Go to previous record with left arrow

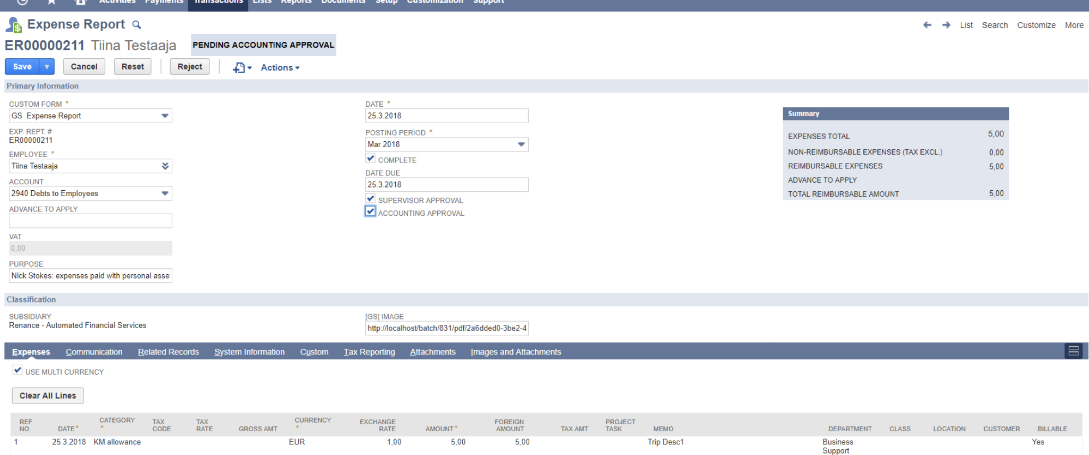click(927, 25)
